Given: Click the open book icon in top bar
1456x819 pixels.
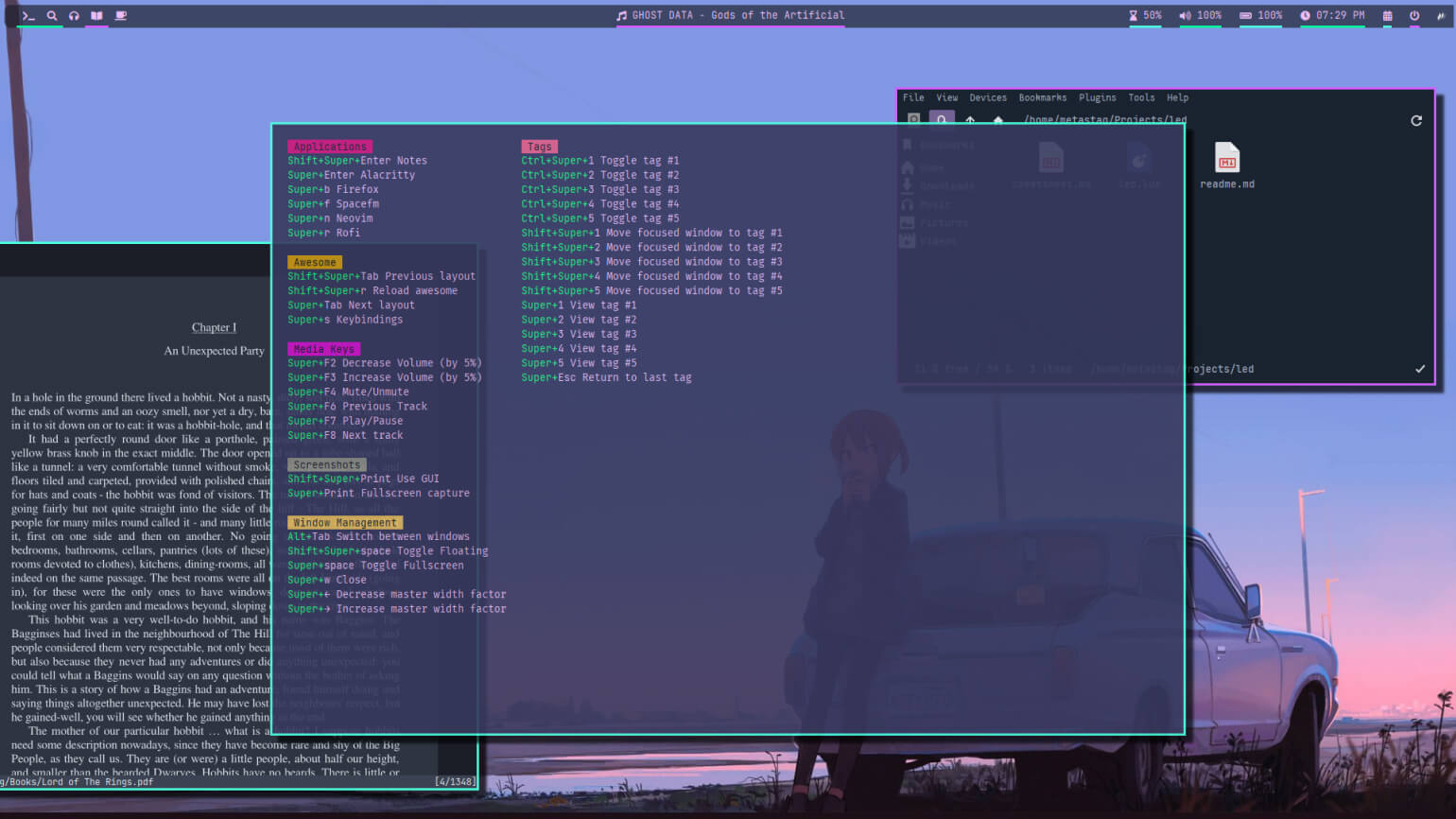Looking at the screenshot, I should (96, 16).
